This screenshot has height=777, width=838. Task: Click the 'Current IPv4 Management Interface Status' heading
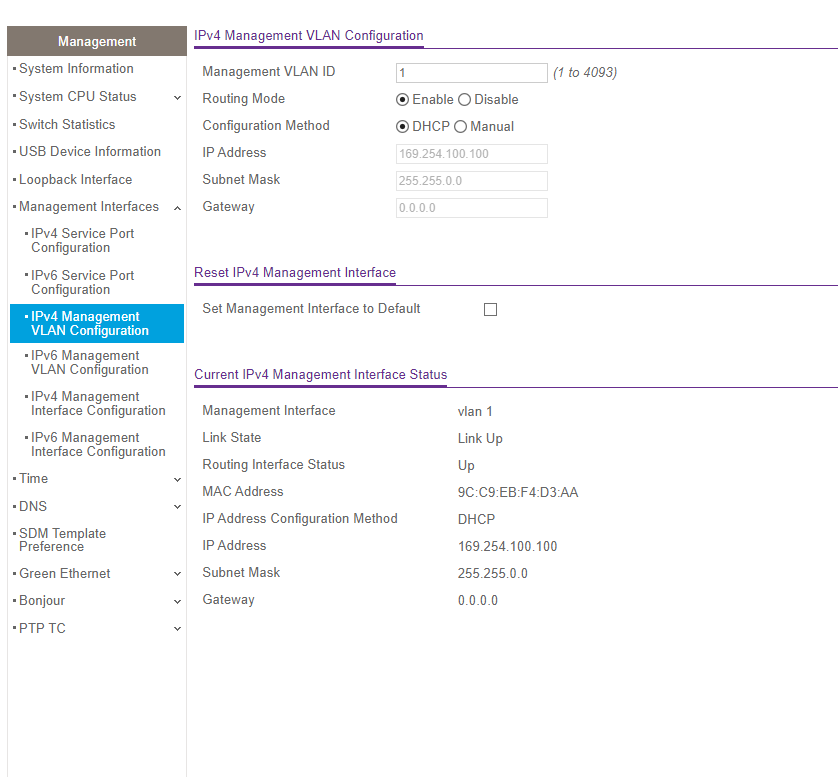tap(321, 375)
